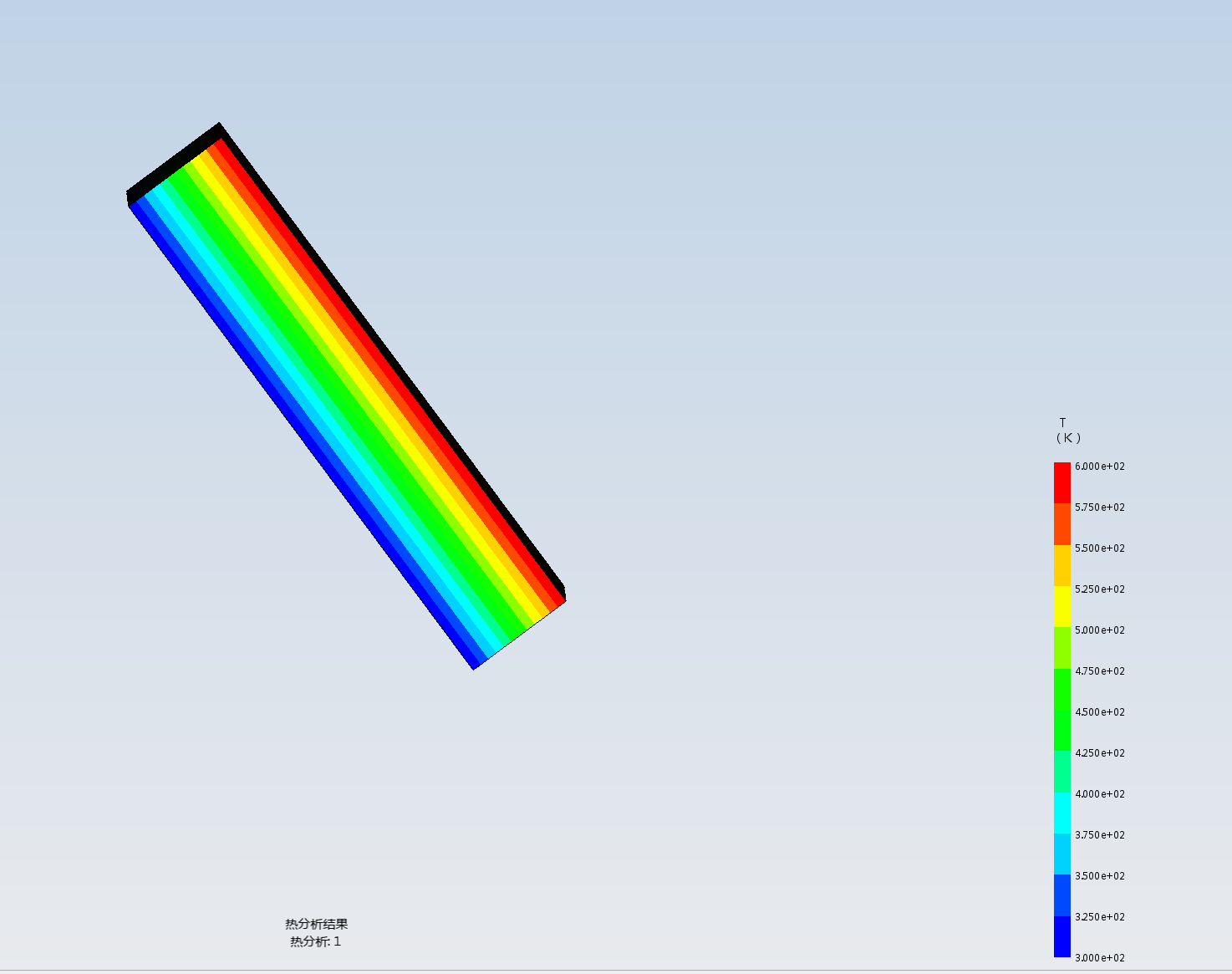Select the orange-red band in temperature legend
1232x974 pixels.
[1062, 524]
